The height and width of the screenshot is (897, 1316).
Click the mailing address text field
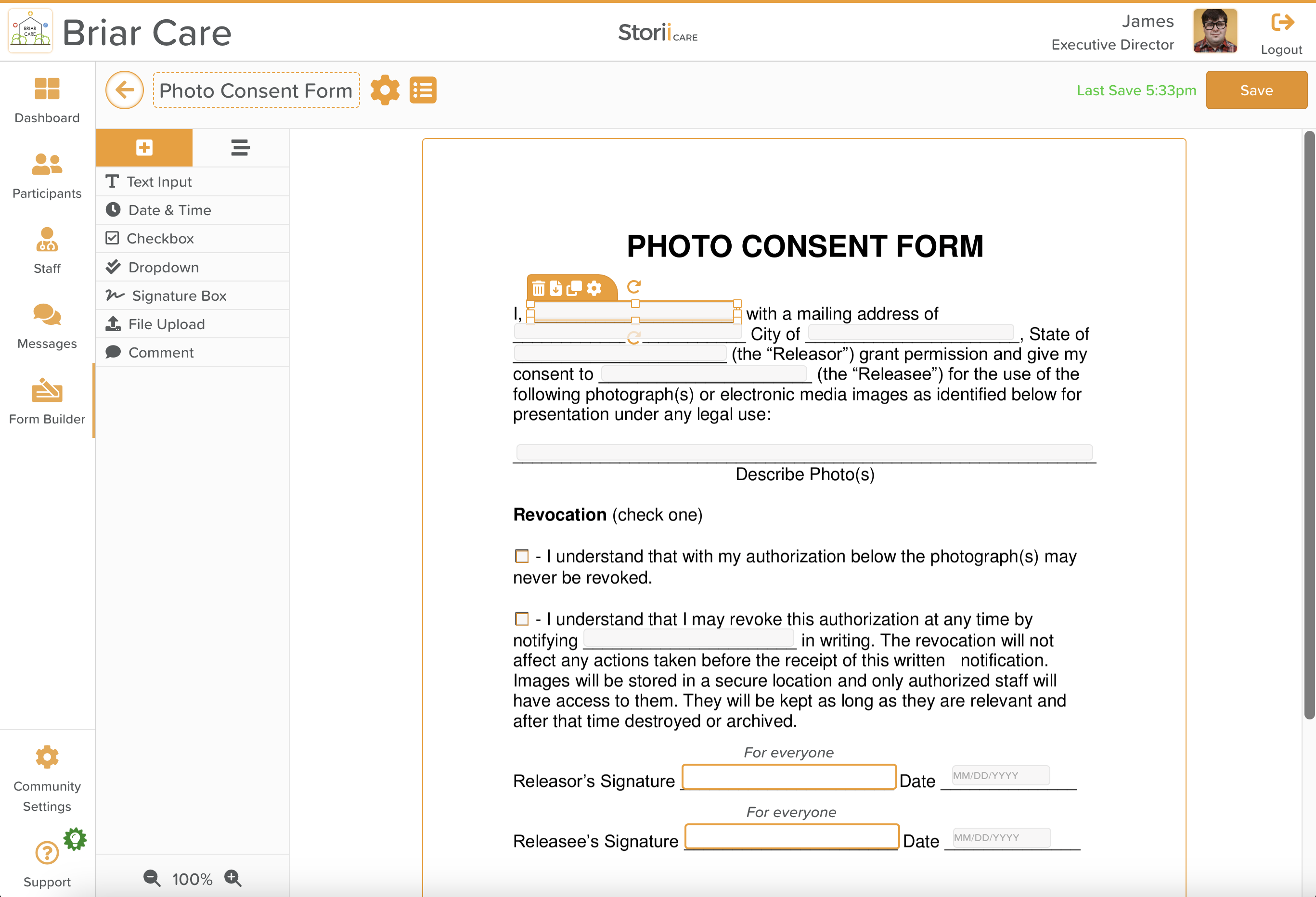627,331
